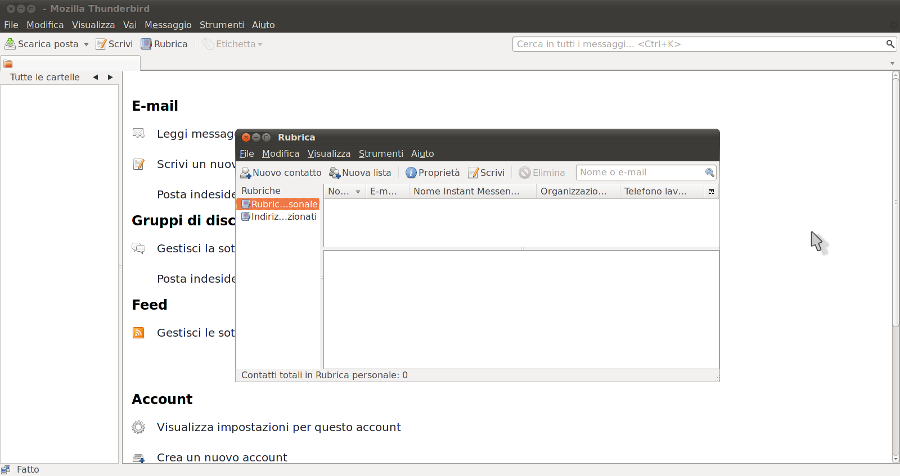
Task: Click Proprietà info button in Rubrica
Action: coord(433,172)
